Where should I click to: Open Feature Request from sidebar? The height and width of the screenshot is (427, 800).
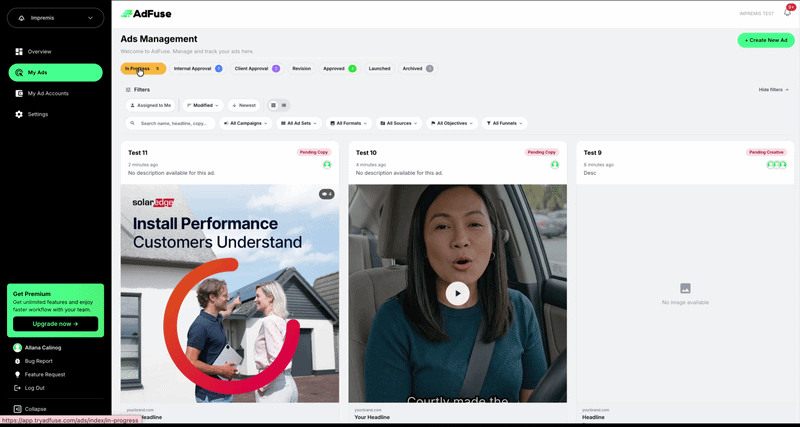(x=44, y=374)
